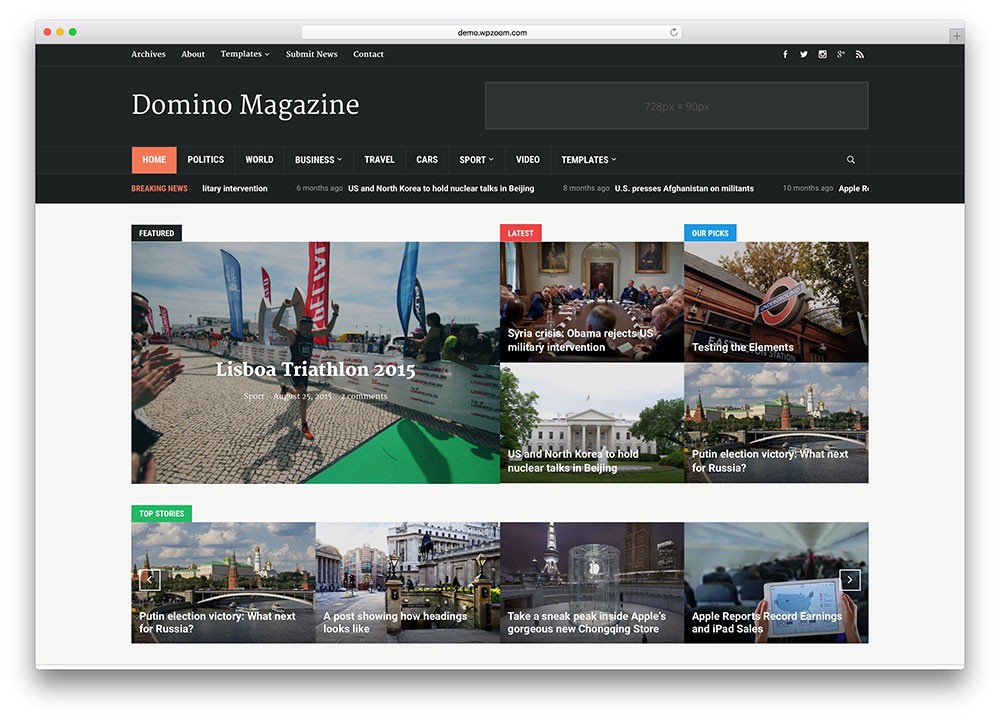Open breaking news on Afghanistan militants

[684, 188]
